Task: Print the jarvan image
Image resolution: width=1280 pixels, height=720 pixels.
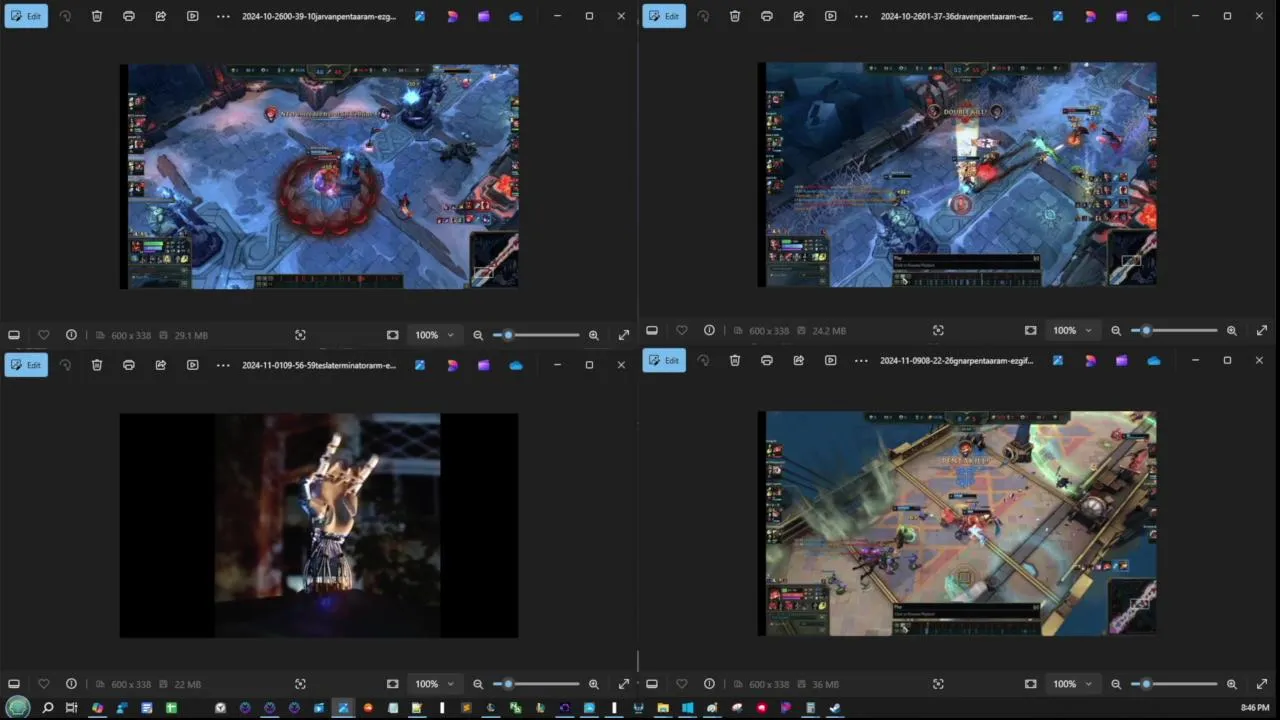Action: (x=129, y=16)
